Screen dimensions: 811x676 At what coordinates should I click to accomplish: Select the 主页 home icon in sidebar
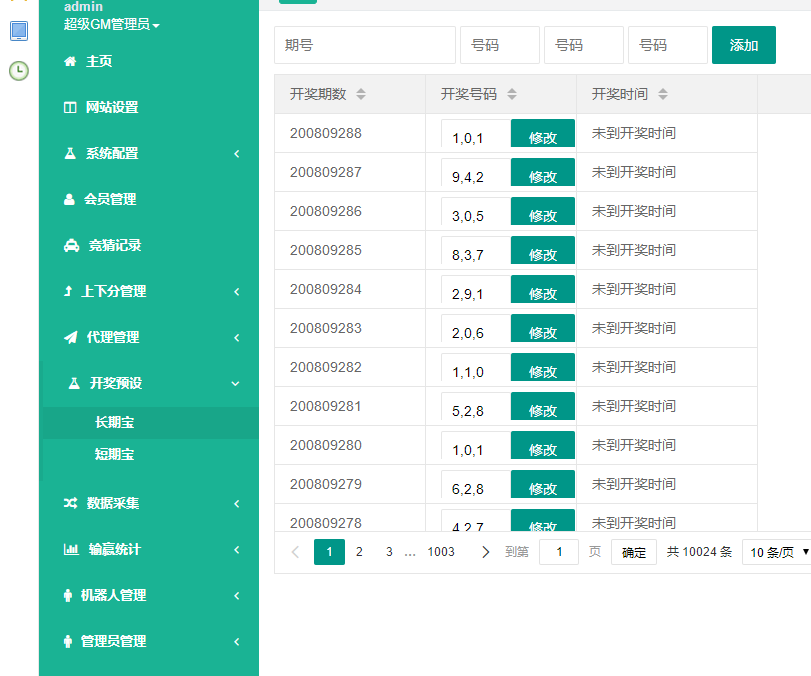68,61
